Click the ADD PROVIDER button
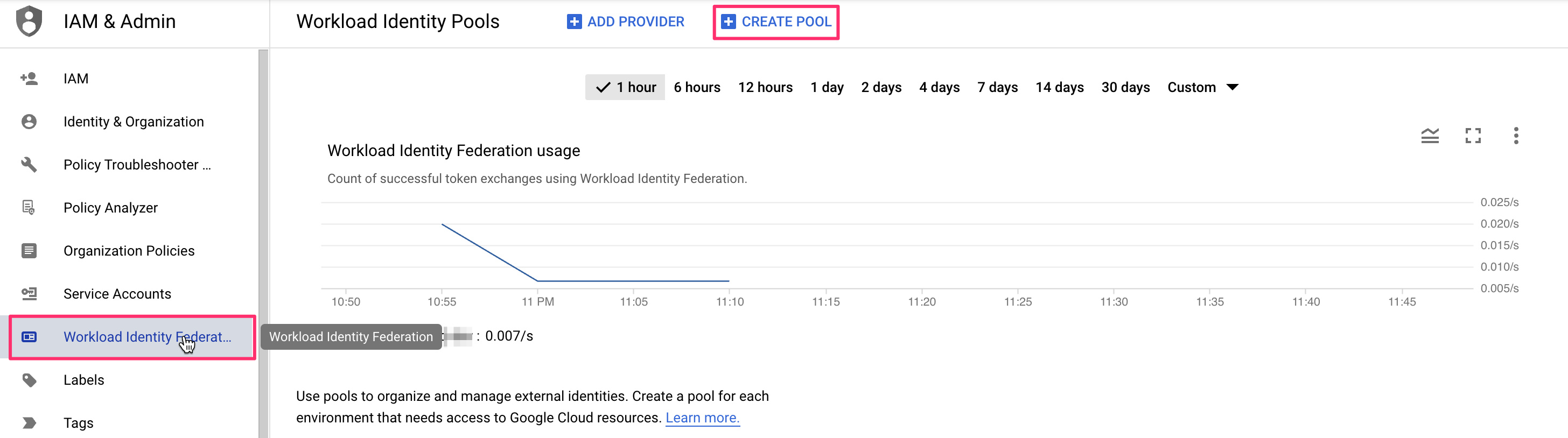1568x438 pixels. pyautogui.click(x=625, y=22)
